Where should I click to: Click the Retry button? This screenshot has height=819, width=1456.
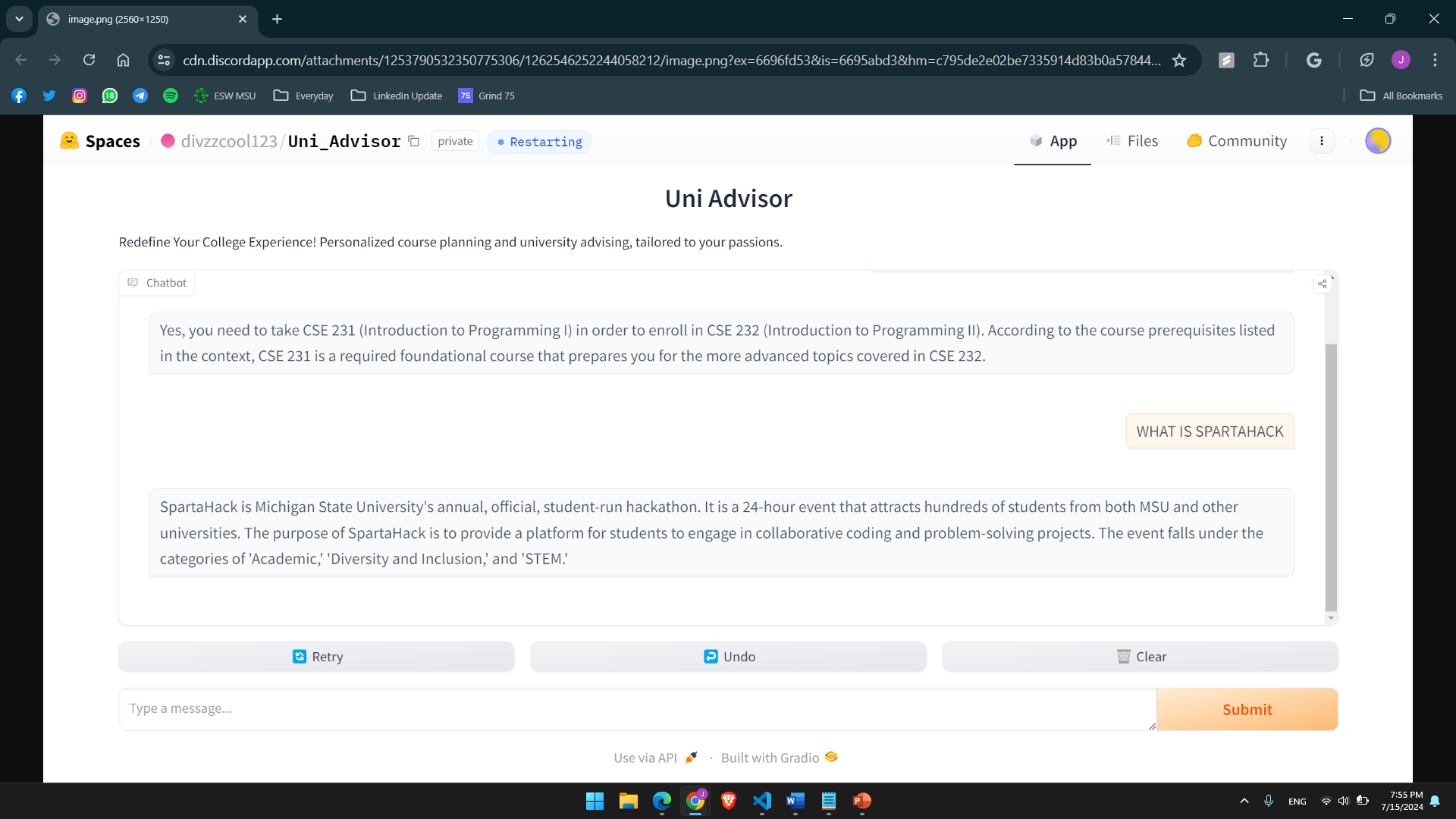[316, 657]
